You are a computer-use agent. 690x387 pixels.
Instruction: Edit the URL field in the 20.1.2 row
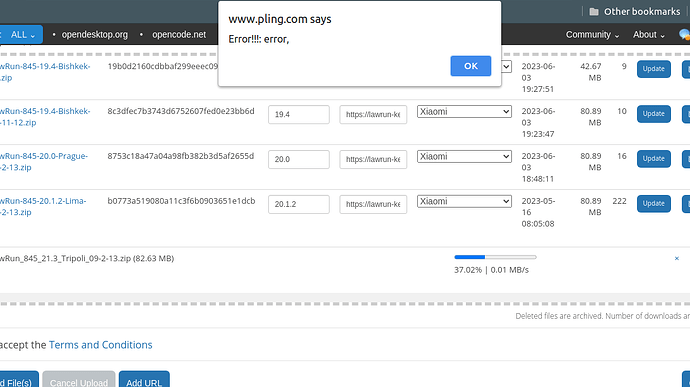click(x=373, y=204)
